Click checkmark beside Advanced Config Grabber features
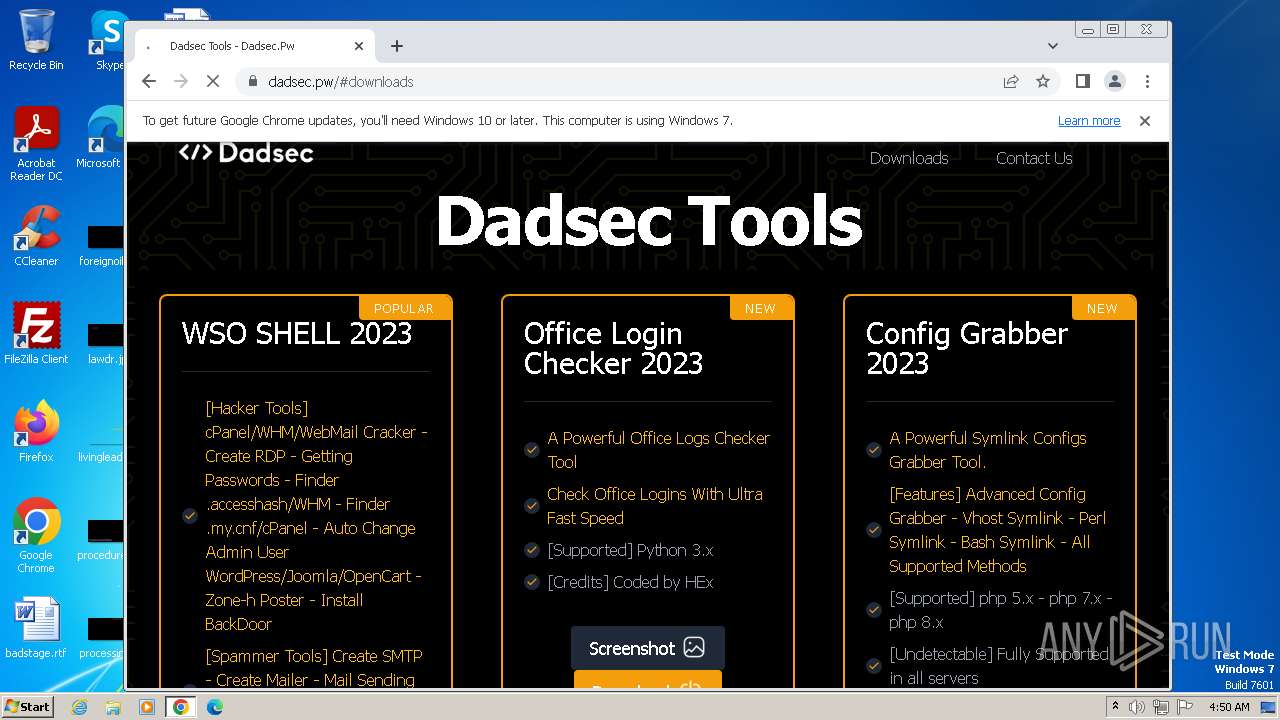The height and width of the screenshot is (720, 1280). click(874, 530)
